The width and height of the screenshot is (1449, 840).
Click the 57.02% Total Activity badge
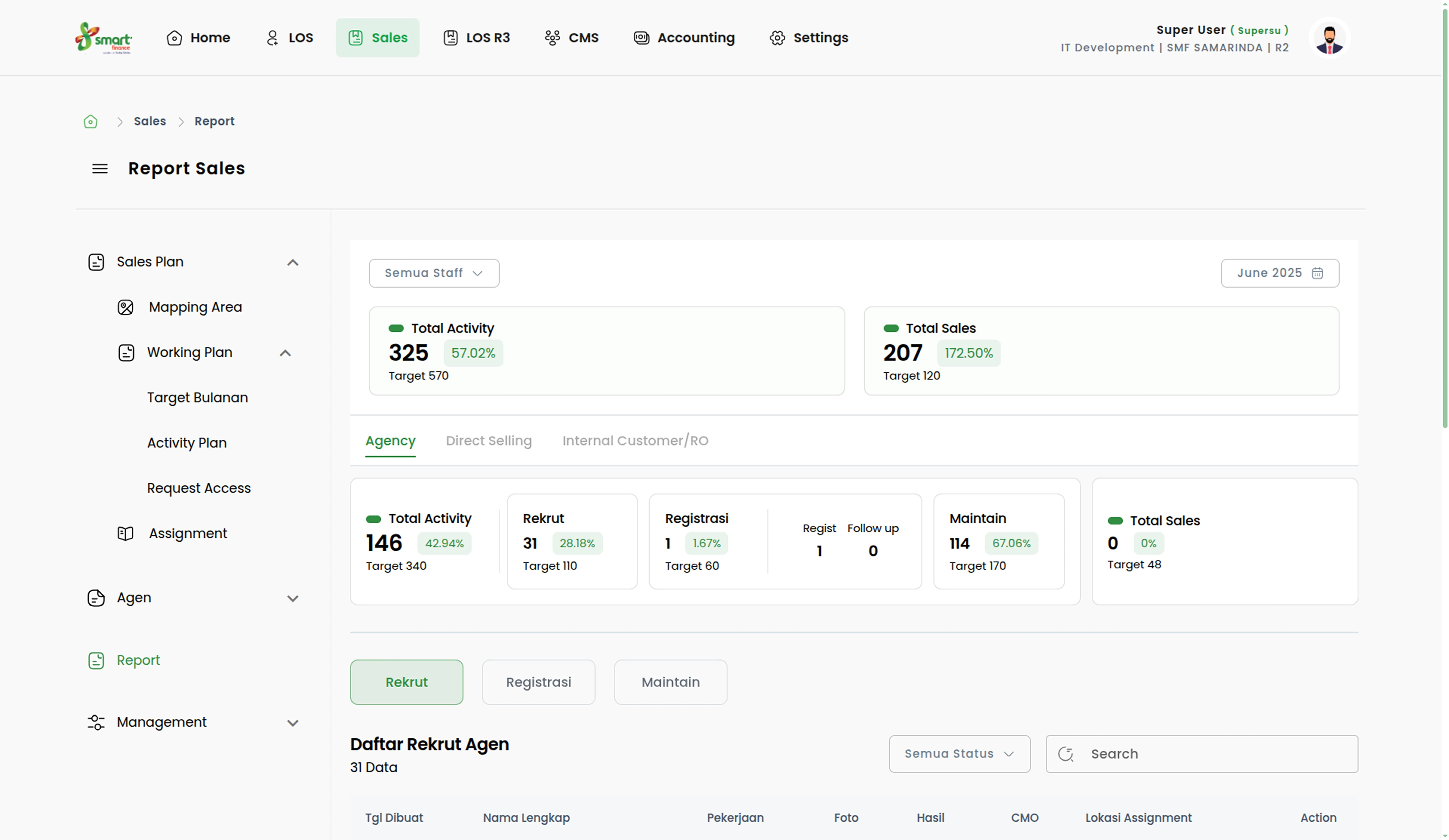[473, 353]
